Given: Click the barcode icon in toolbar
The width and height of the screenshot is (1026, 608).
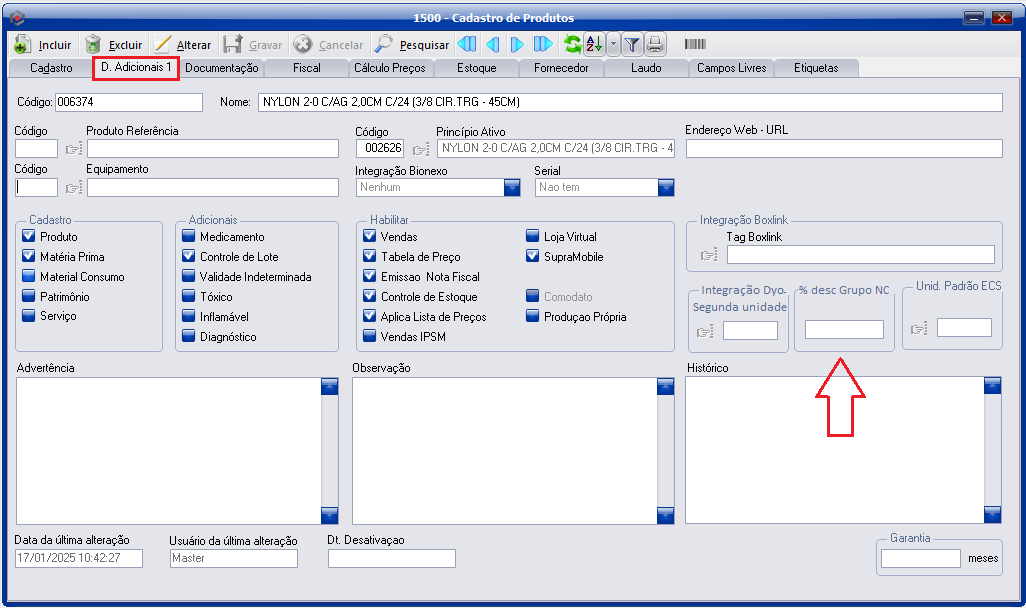Looking at the screenshot, I should [x=695, y=44].
